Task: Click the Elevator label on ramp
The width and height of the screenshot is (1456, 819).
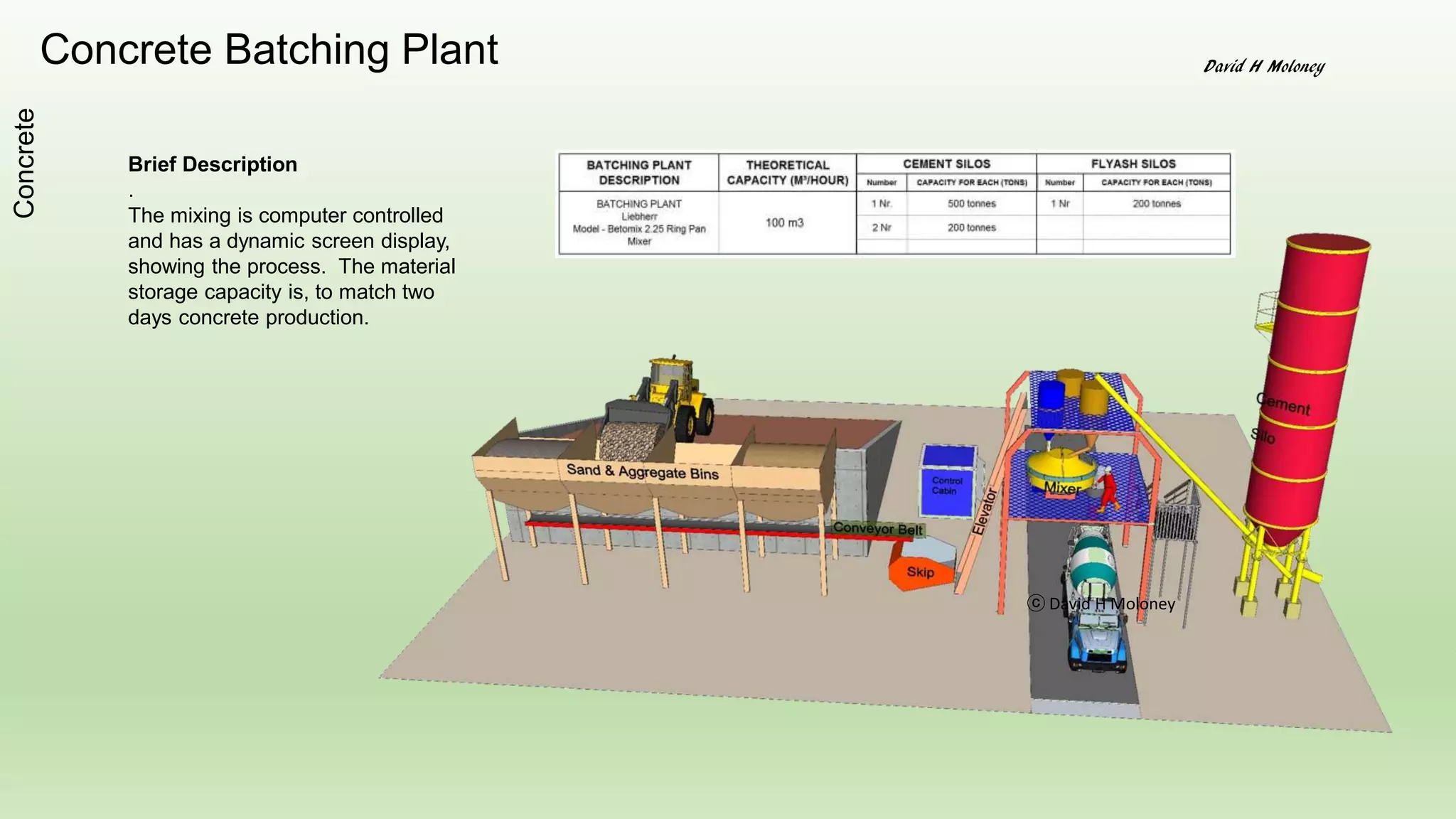Action: pos(985,510)
